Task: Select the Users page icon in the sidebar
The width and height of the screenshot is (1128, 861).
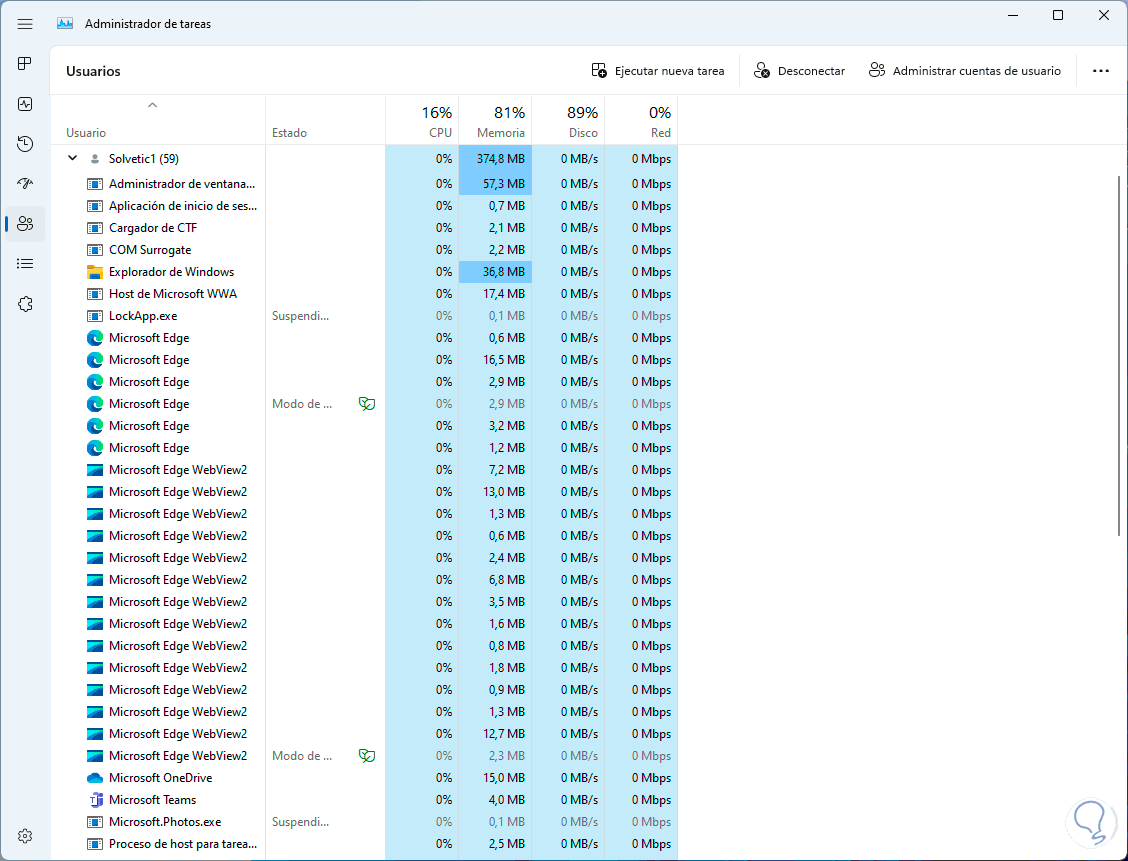Action: (25, 224)
